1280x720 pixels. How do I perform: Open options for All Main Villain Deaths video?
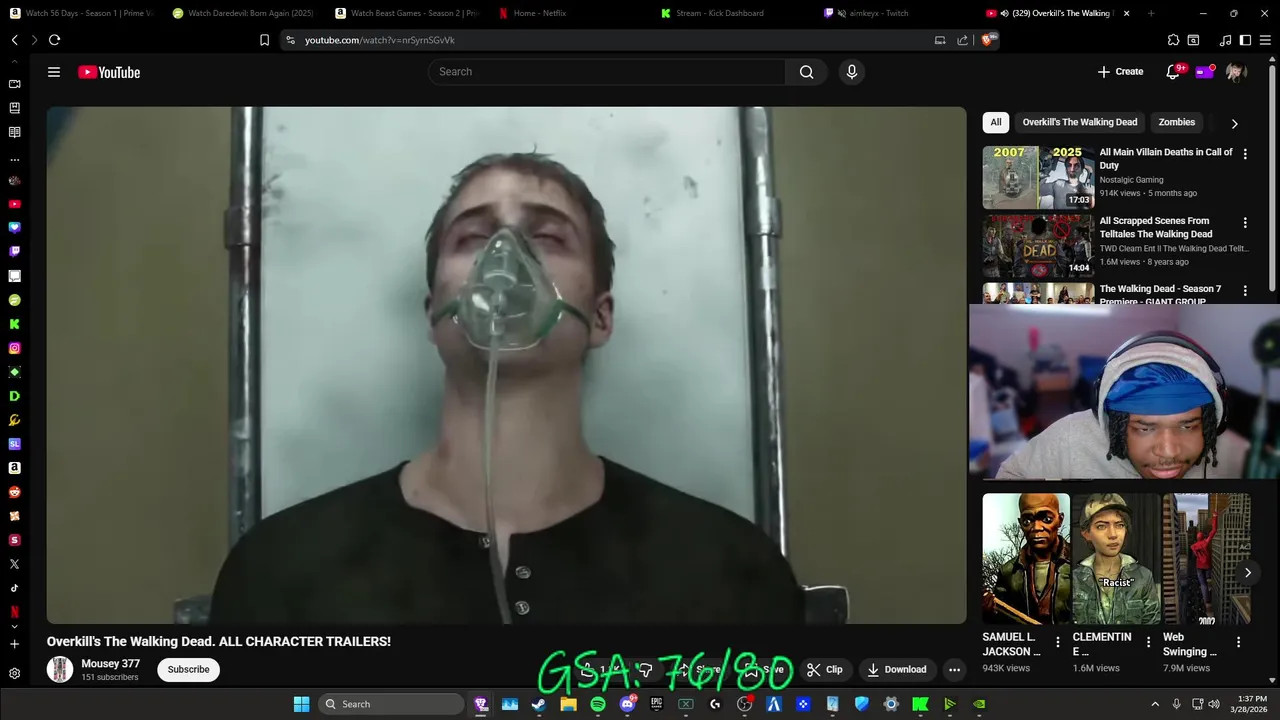pyautogui.click(x=1245, y=154)
